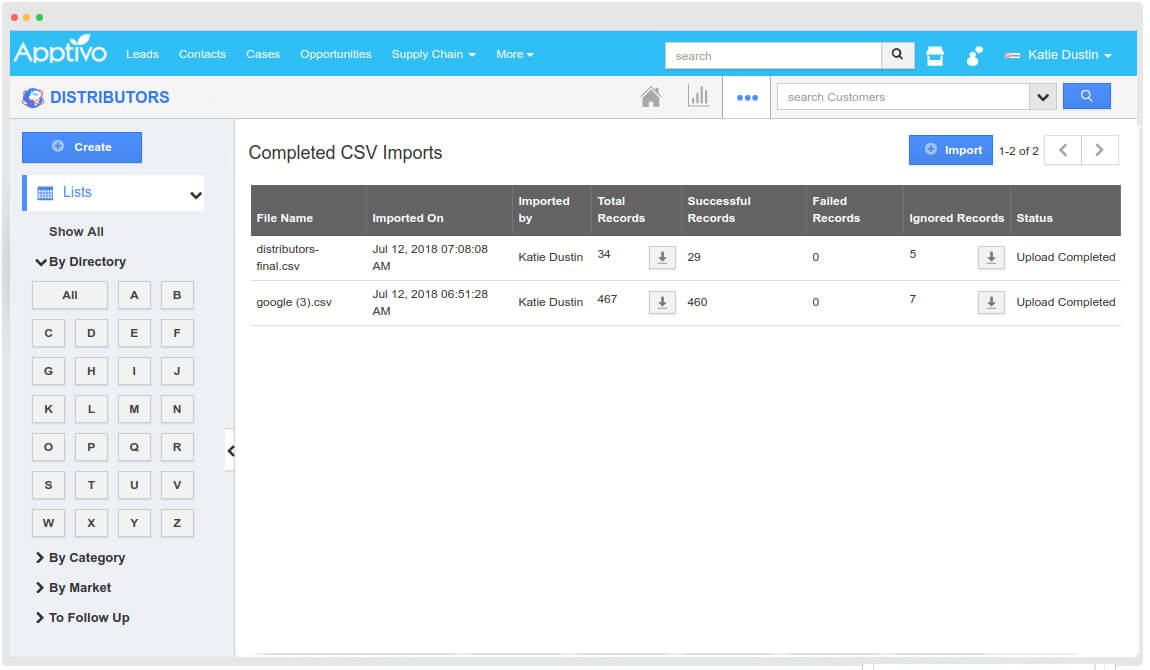
Task: Click the blue search Customers button
Action: (1086, 97)
